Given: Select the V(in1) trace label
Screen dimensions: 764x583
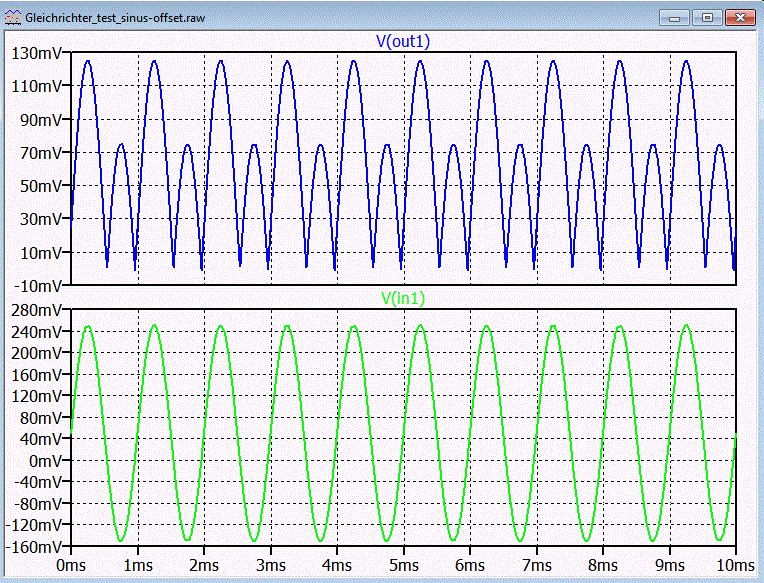Looking at the screenshot, I should 403,298.
